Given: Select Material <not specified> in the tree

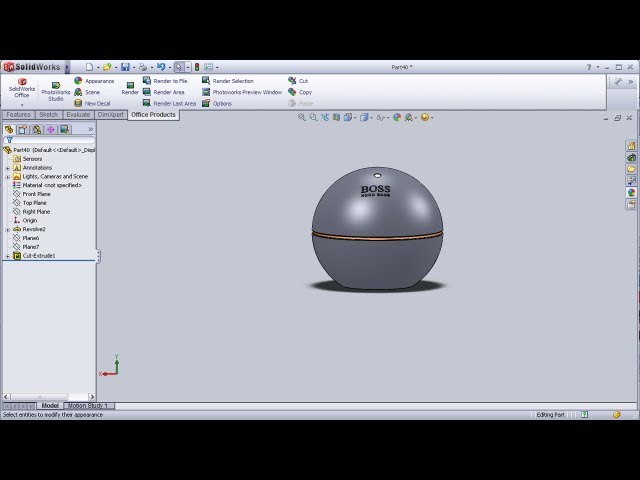Looking at the screenshot, I should [x=47, y=185].
